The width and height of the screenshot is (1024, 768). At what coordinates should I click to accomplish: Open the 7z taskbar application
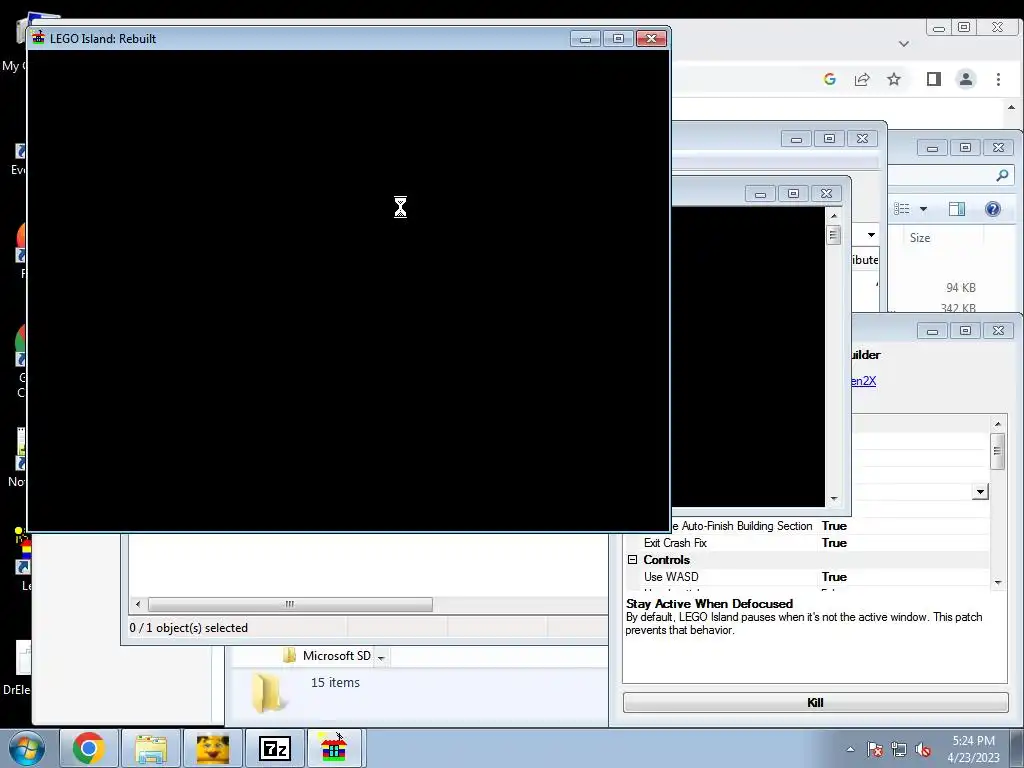pos(275,748)
